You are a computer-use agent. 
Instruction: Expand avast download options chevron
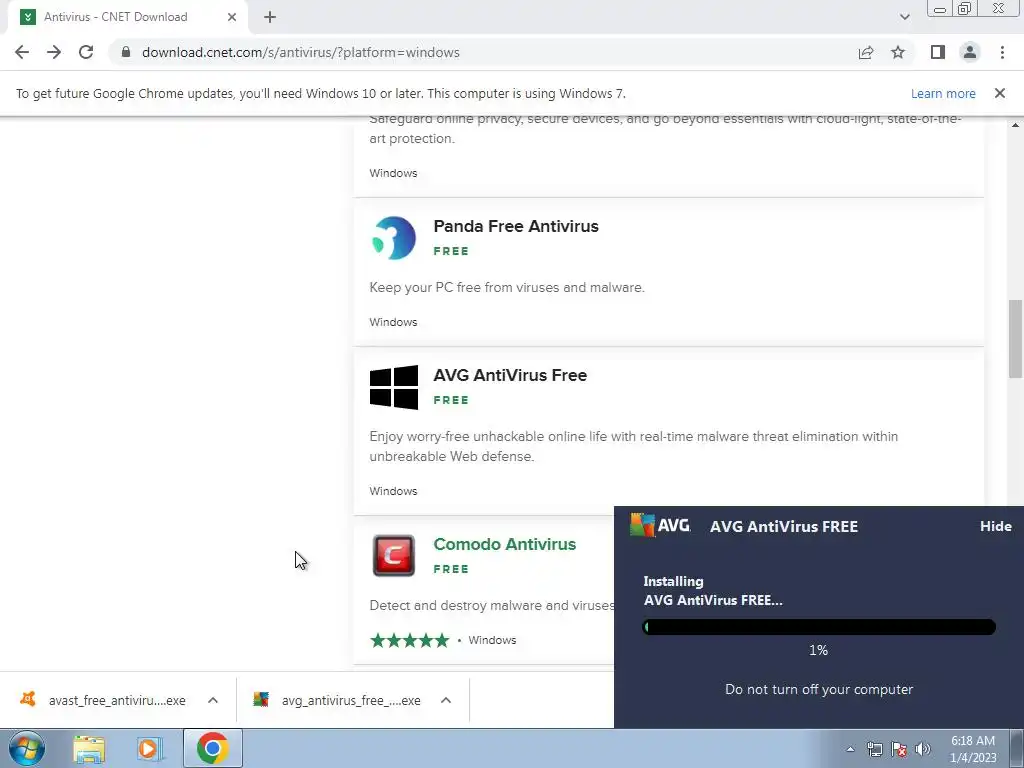pos(213,700)
